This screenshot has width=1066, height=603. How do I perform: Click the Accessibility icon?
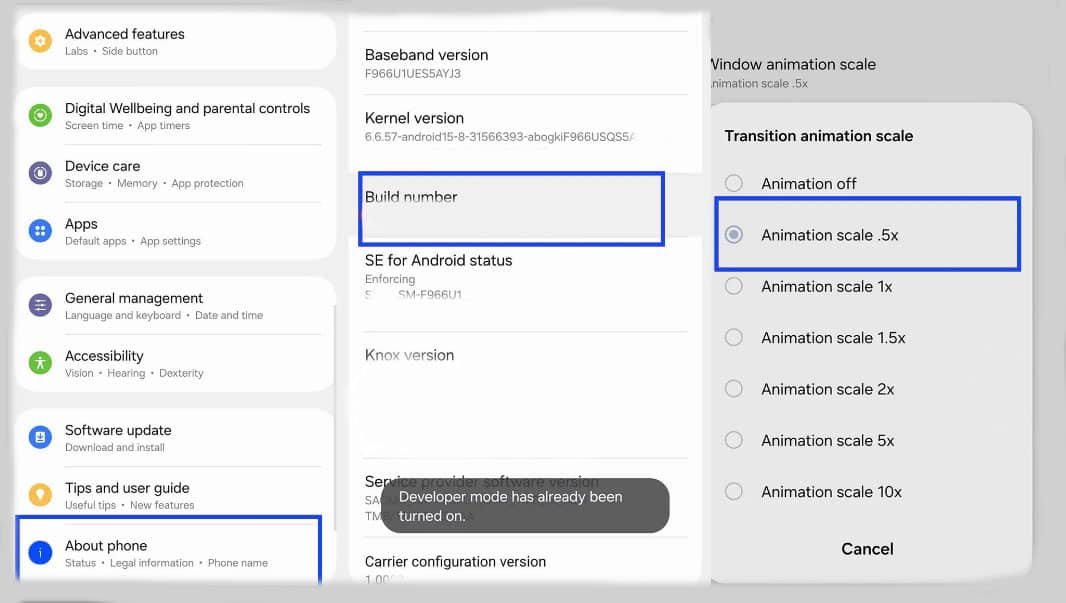coord(40,363)
